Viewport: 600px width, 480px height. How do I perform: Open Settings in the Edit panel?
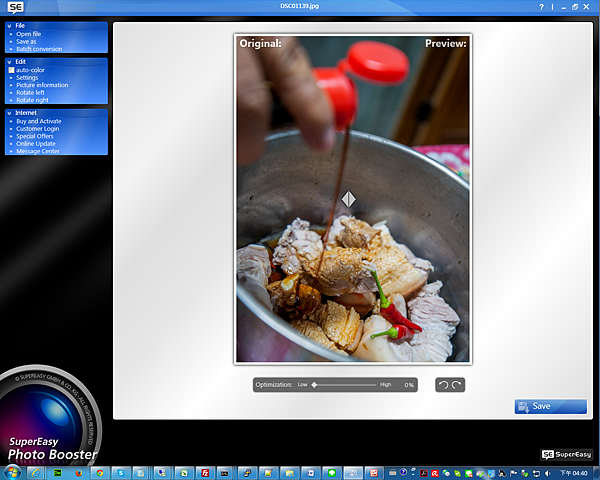pyautogui.click(x=27, y=78)
